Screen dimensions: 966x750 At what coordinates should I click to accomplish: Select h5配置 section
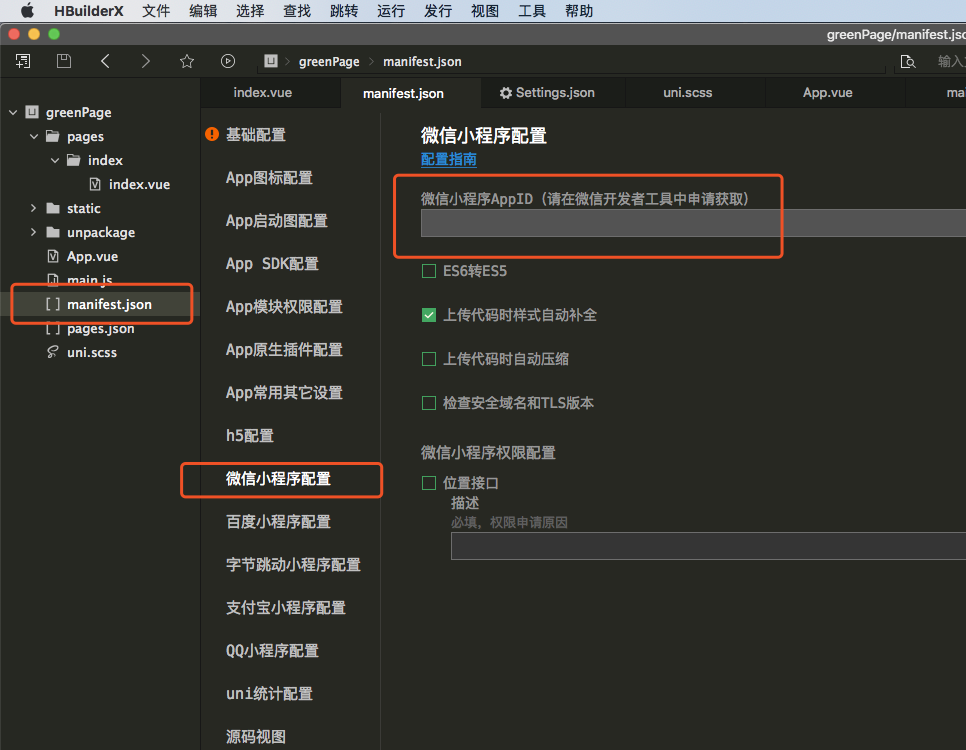point(250,436)
